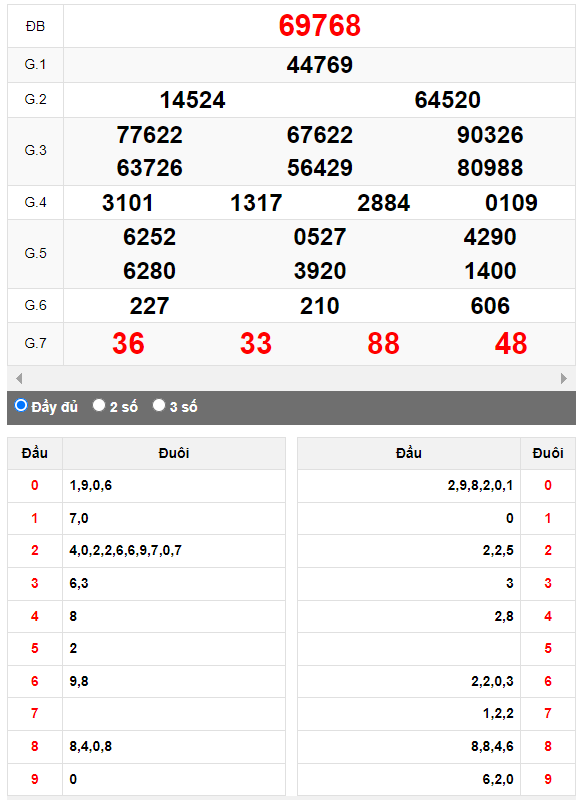This screenshot has height=800, width=578.
Task: Click the special prize number 69768
Action: (320, 26)
